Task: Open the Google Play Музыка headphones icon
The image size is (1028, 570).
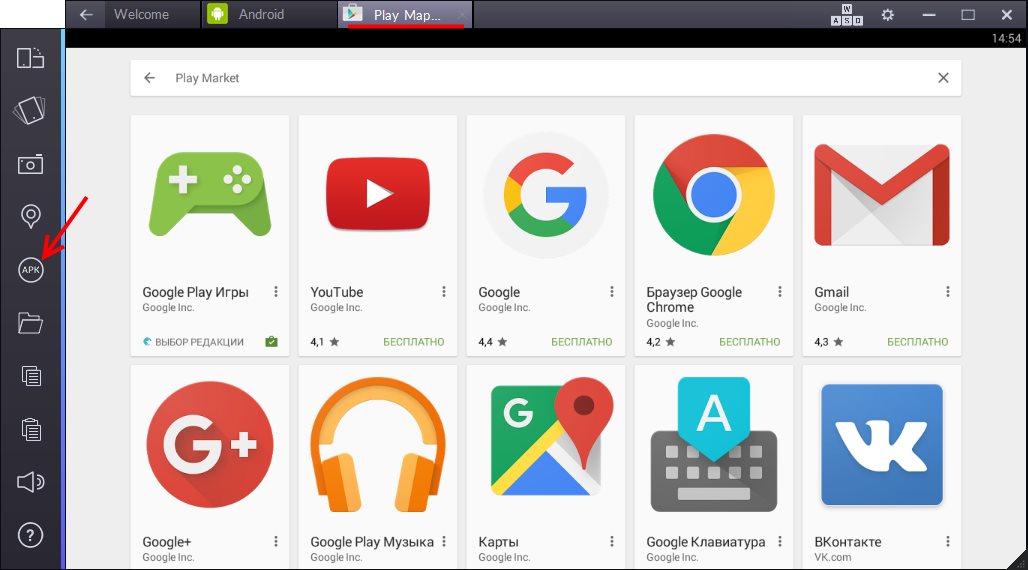Action: click(x=378, y=445)
